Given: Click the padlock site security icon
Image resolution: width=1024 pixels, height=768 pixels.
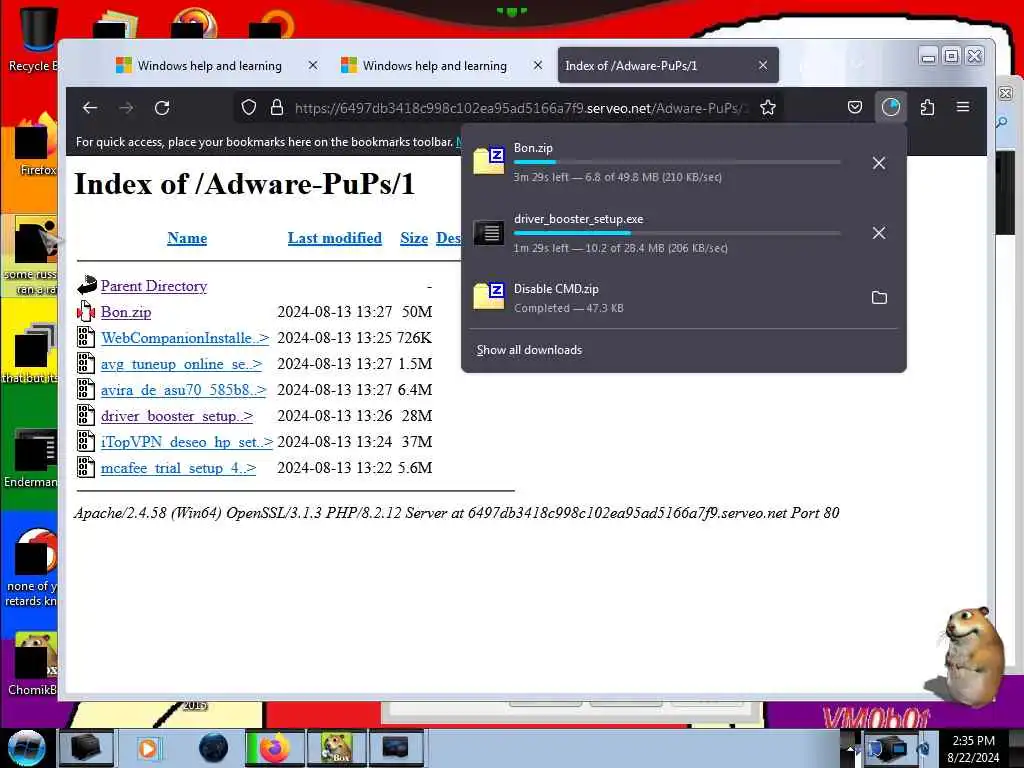Looking at the screenshot, I should [x=277, y=108].
